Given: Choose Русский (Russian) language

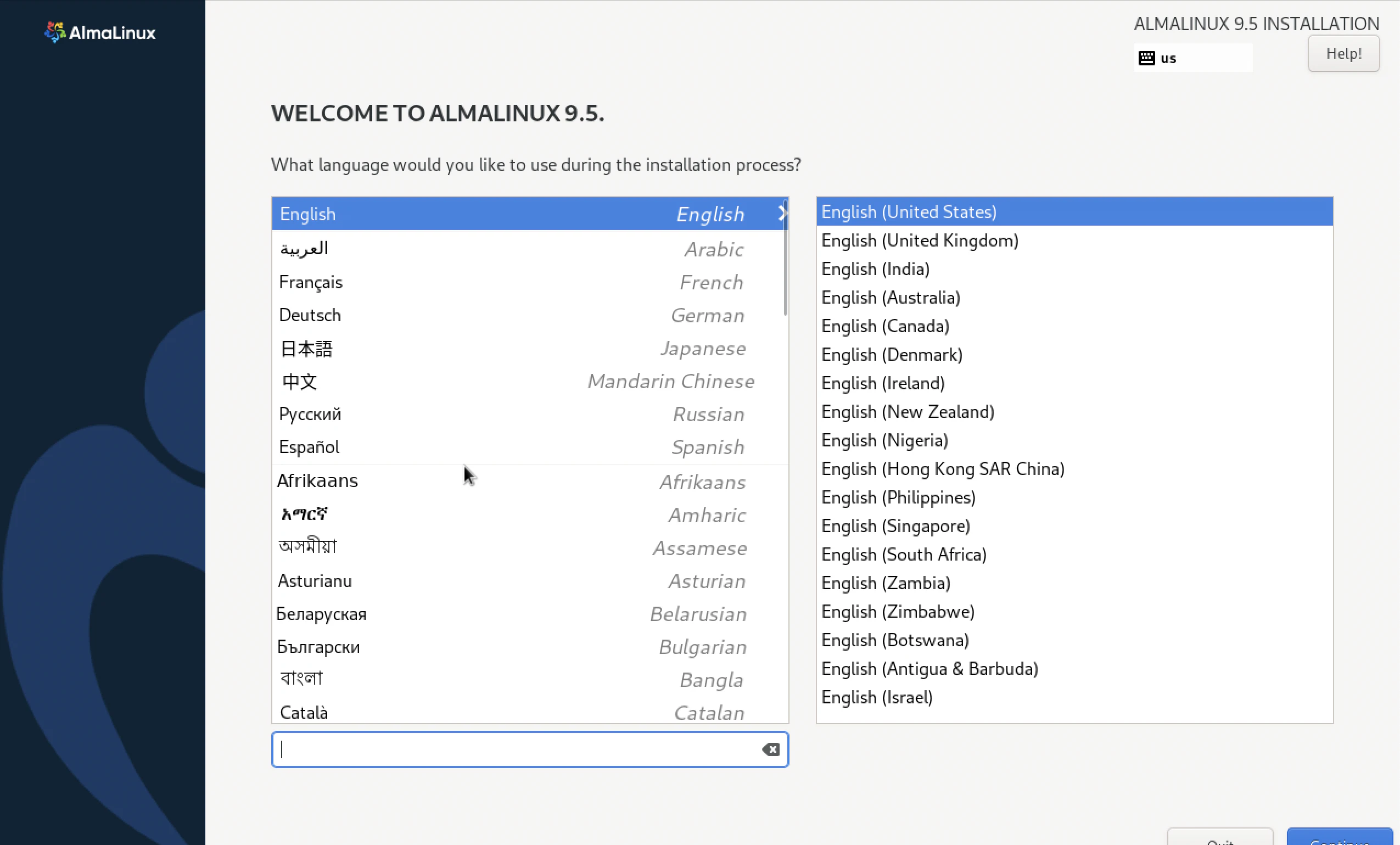Looking at the screenshot, I should (530, 413).
